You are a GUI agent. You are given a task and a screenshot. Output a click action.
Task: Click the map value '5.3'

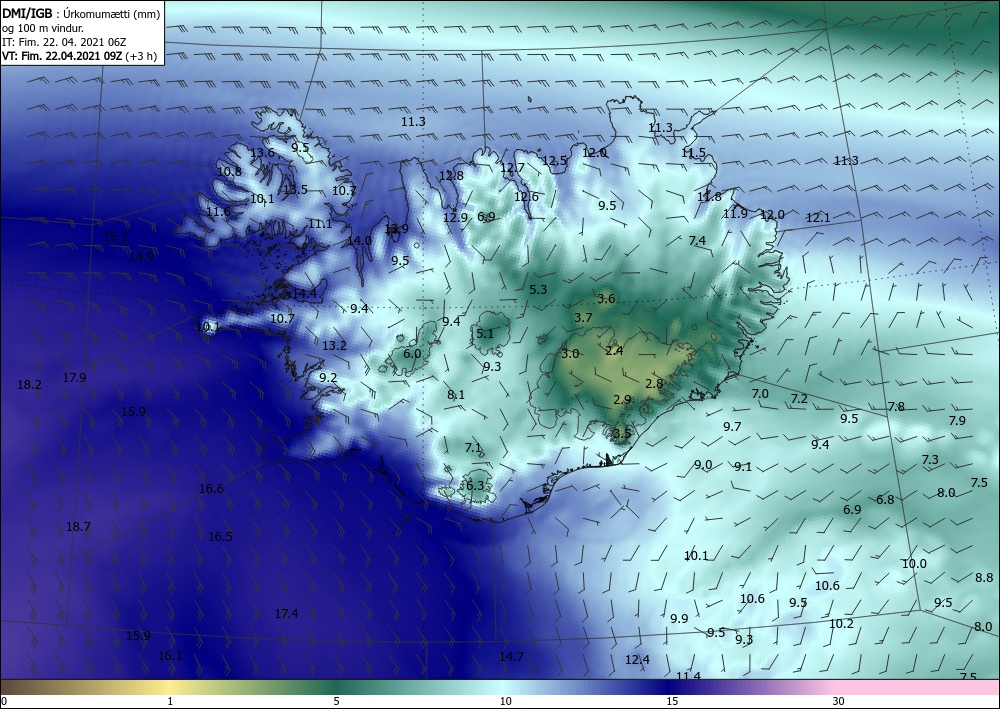[x=538, y=289]
